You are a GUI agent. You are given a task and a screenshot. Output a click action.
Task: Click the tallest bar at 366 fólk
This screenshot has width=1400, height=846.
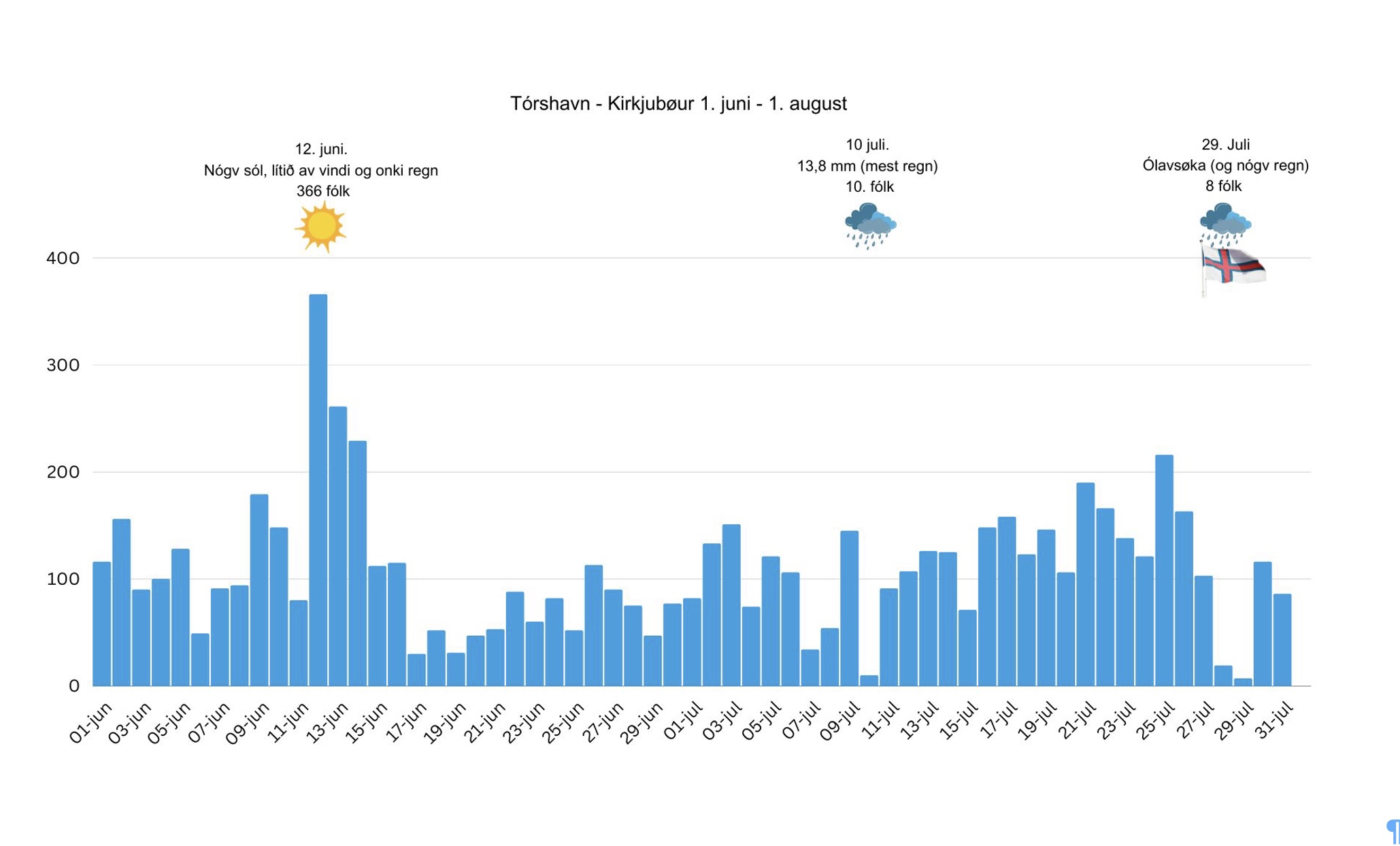318,490
